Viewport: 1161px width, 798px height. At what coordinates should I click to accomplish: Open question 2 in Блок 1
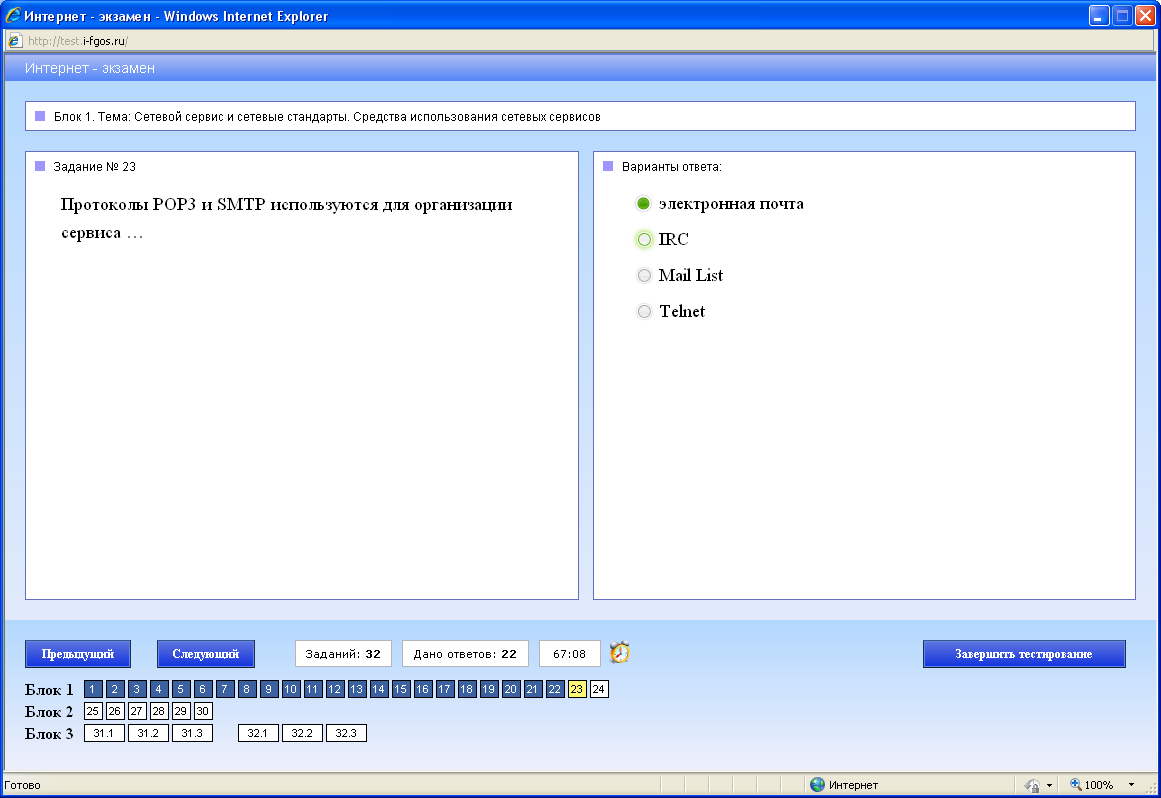pyautogui.click(x=114, y=689)
